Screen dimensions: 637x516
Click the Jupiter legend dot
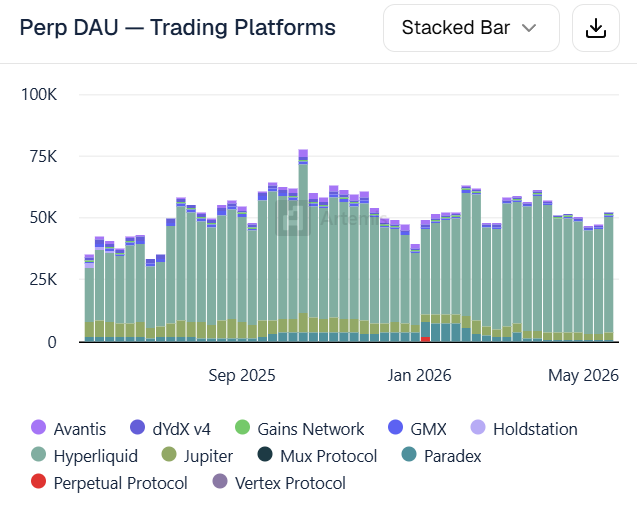pos(169,454)
